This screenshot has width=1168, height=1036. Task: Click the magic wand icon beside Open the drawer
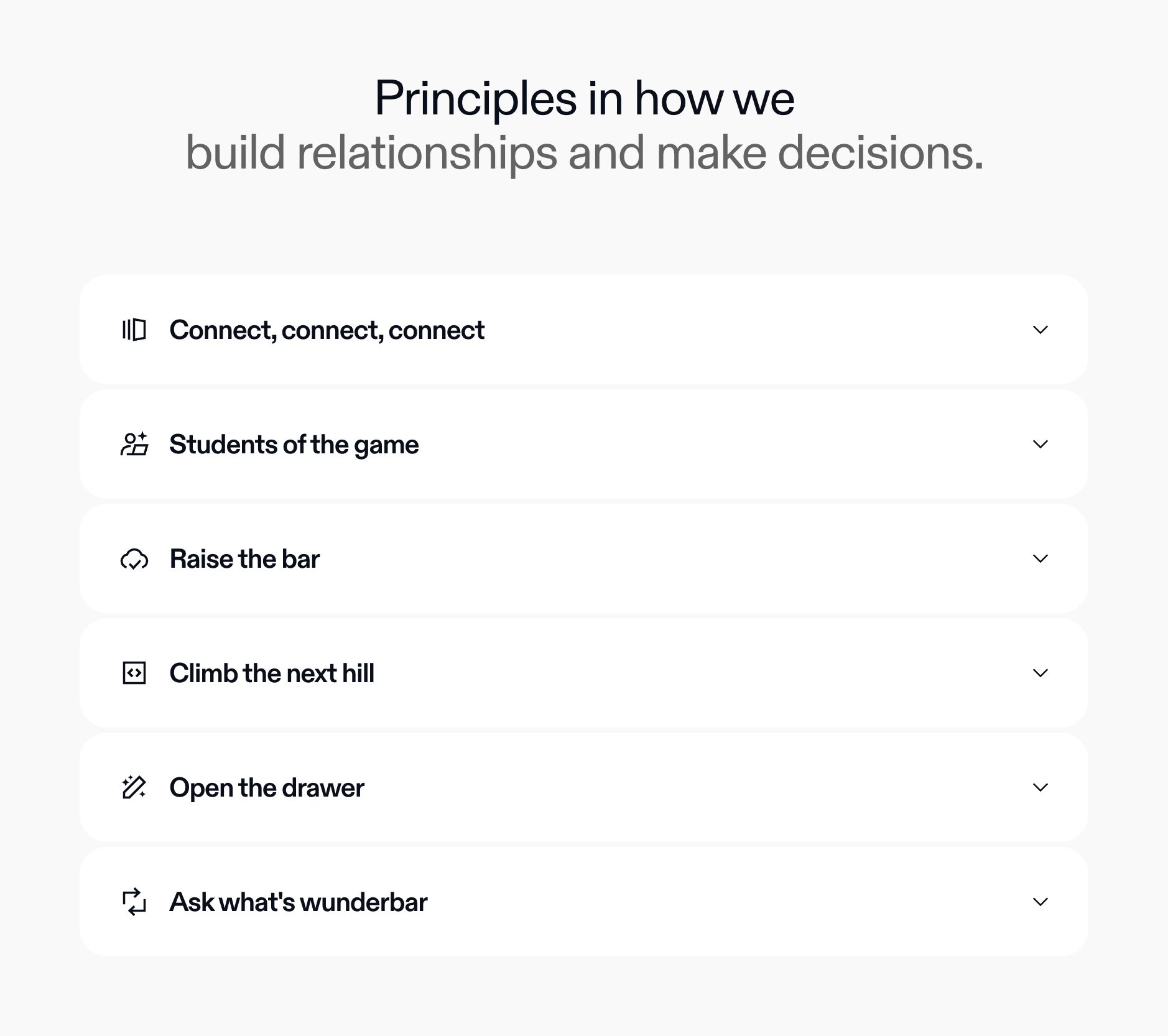click(134, 787)
